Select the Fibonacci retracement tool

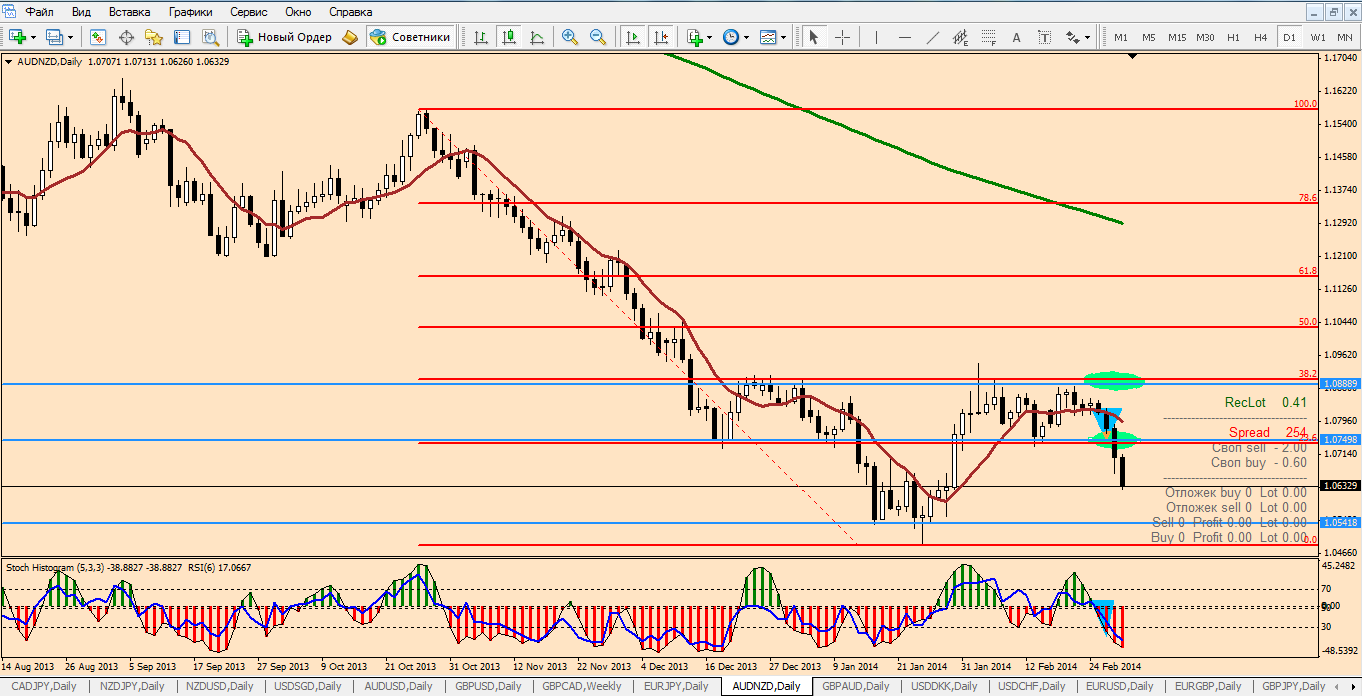point(989,37)
